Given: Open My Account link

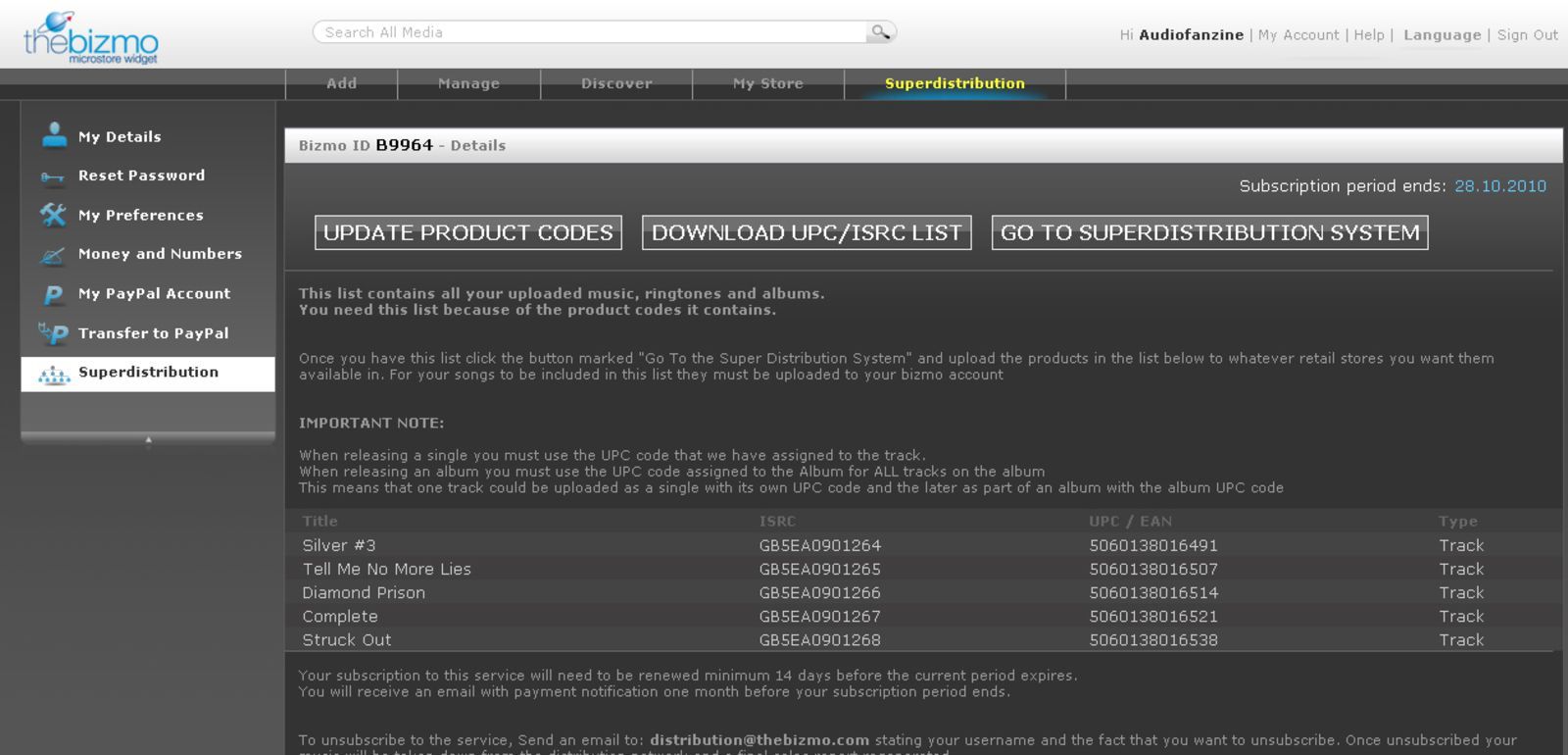Looking at the screenshot, I should [x=1298, y=35].
